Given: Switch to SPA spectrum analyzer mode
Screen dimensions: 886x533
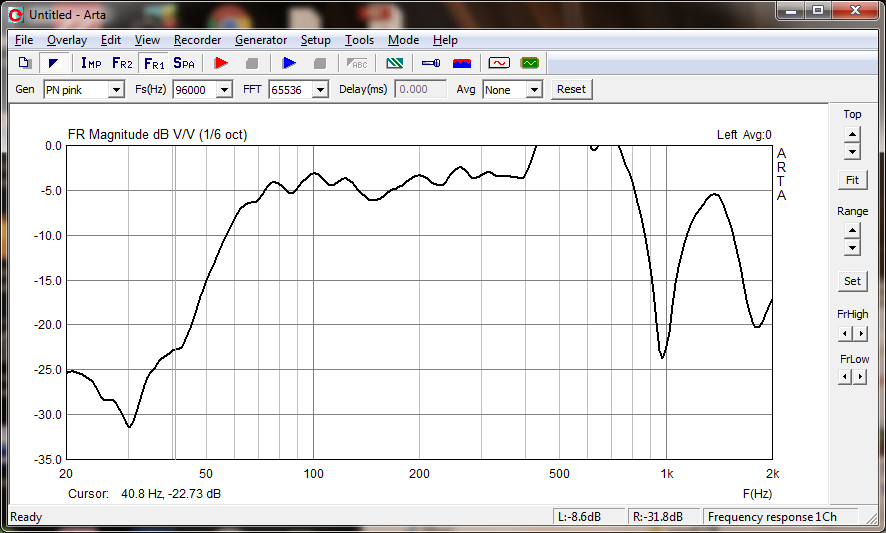Looking at the screenshot, I should 184,63.
